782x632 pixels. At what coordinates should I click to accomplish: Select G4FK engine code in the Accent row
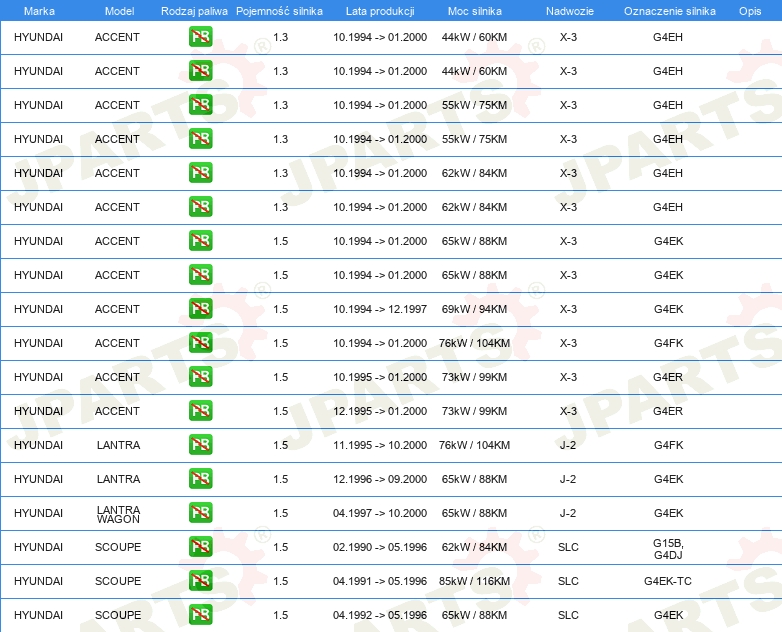pos(668,343)
